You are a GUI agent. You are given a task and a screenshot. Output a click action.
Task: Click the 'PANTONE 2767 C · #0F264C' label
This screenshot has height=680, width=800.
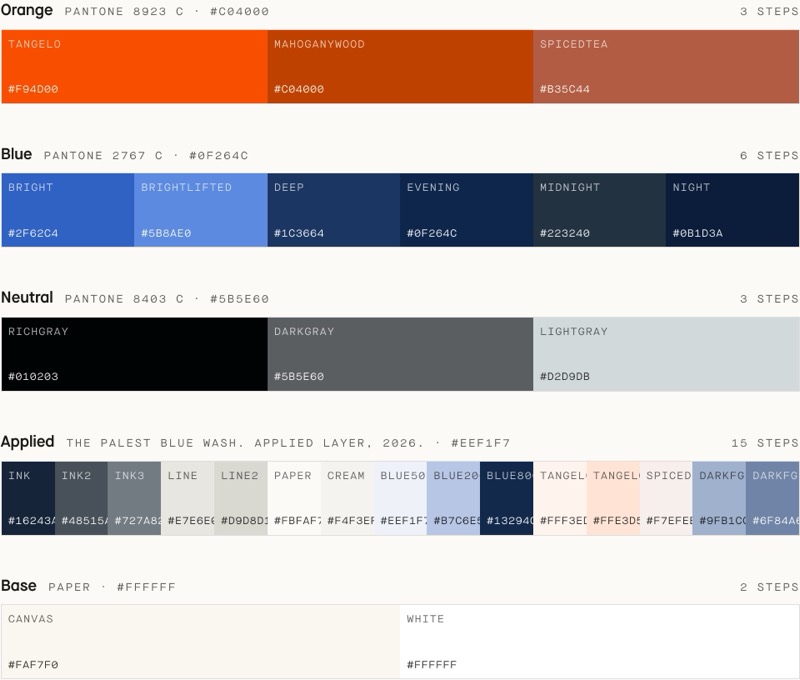coord(146,156)
